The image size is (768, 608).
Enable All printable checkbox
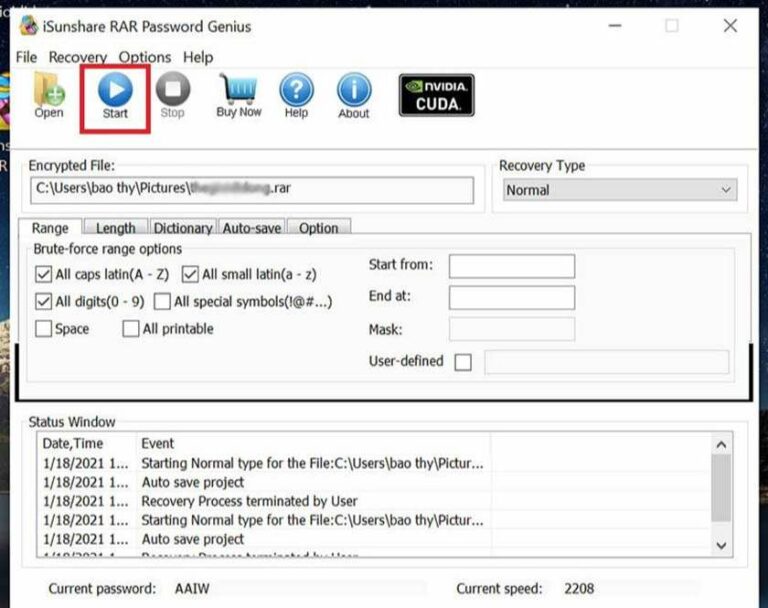[x=130, y=329]
